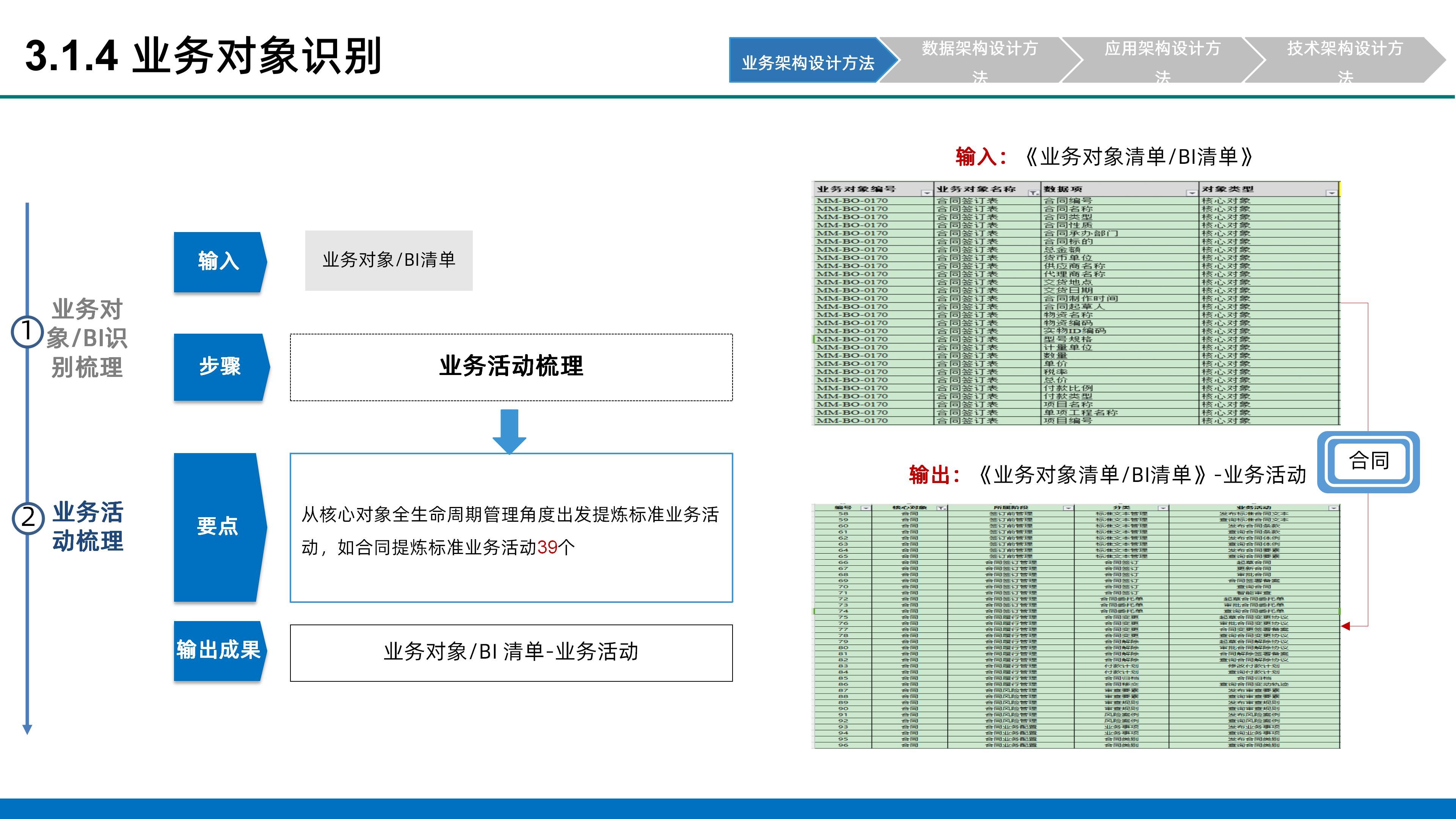Select the 智能审查 business activity cell
Image resolution: width=1456 pixels, height=819 pixels.
pos(1254,593)
